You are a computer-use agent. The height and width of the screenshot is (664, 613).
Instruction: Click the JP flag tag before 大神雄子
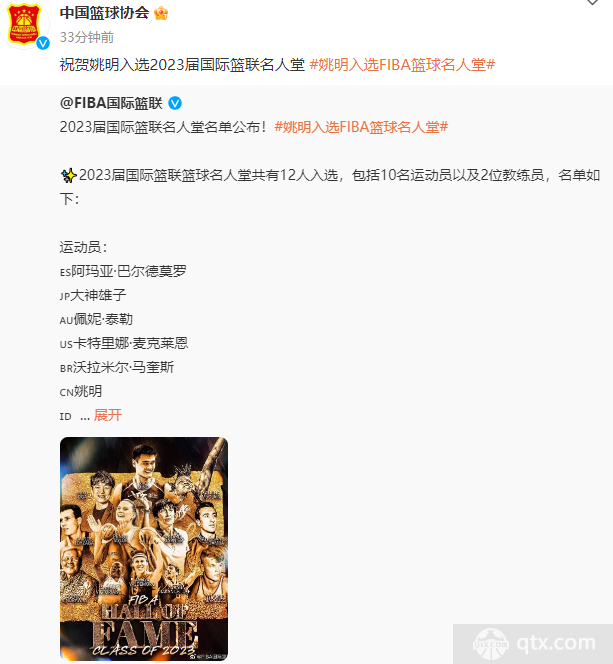[65, 296]
